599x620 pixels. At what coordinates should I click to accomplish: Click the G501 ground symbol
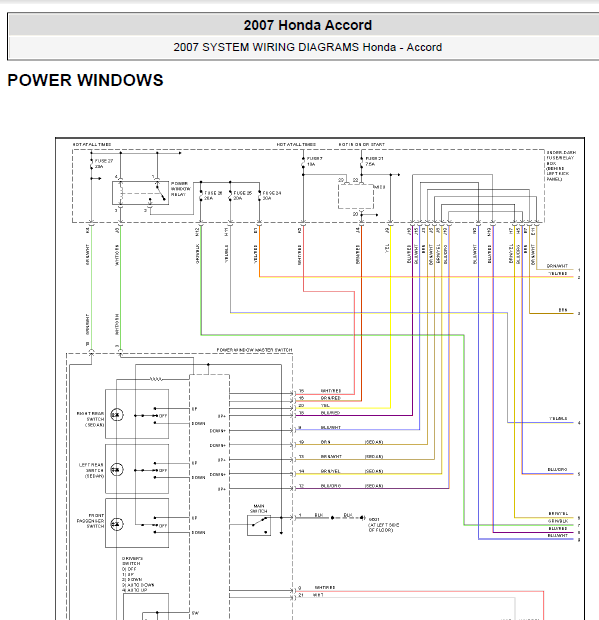[363, 518]
